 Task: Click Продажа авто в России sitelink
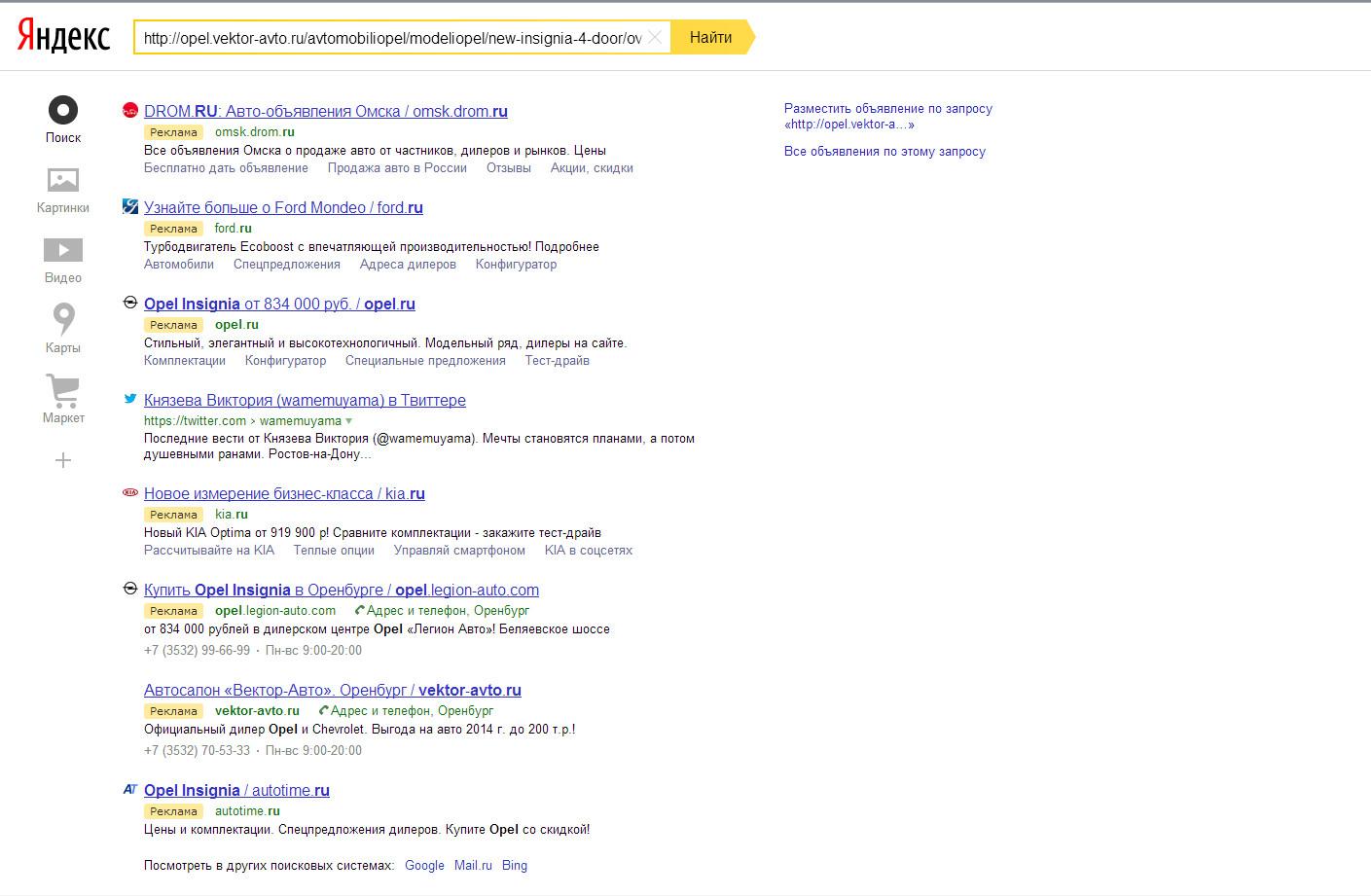pos(397,167)
